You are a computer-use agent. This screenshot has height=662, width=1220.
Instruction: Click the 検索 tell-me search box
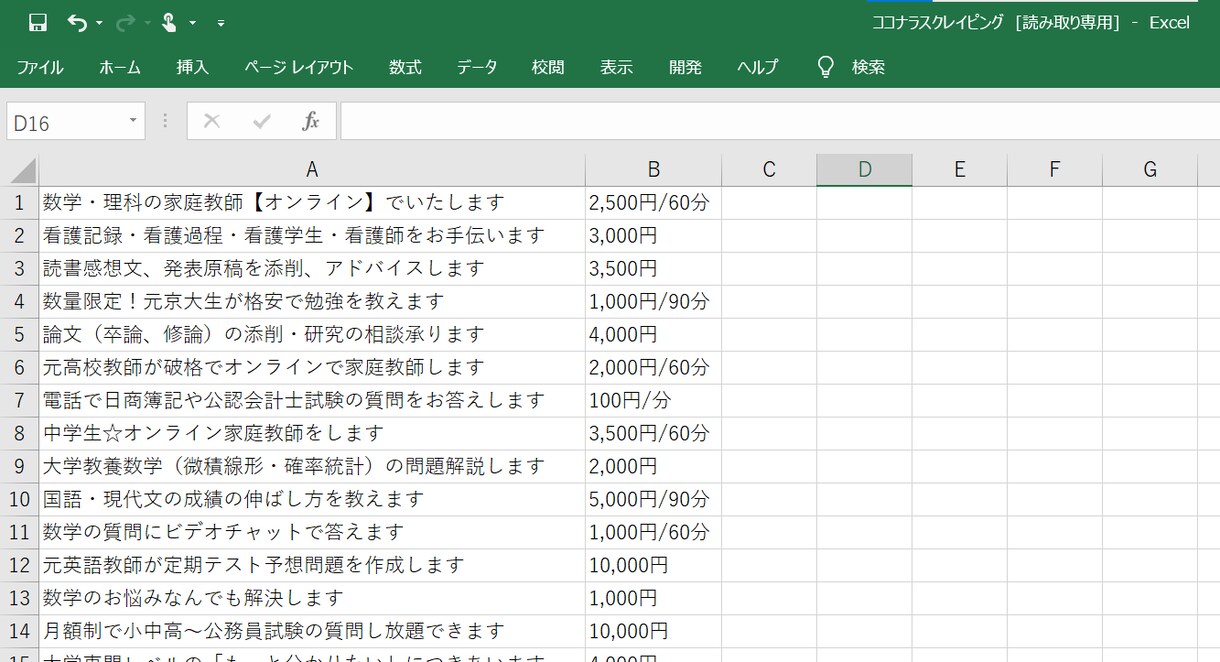point(868,67)
